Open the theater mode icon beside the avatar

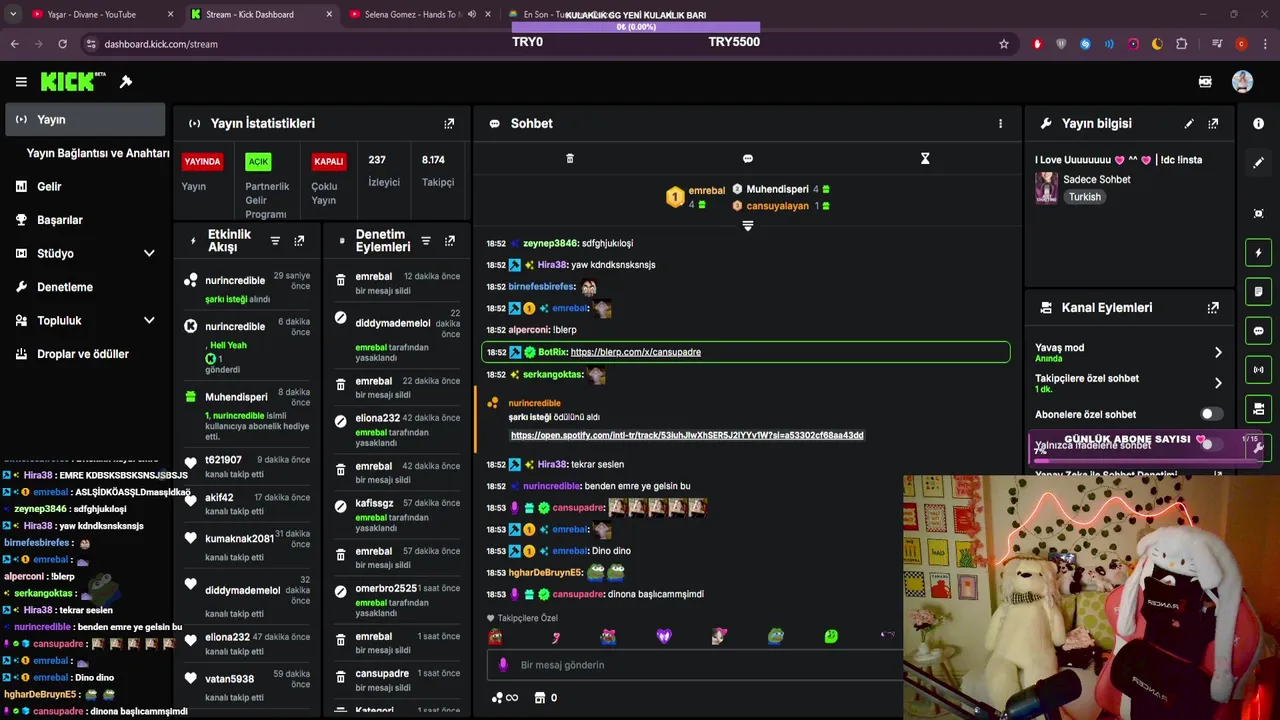pos(1205,82)
